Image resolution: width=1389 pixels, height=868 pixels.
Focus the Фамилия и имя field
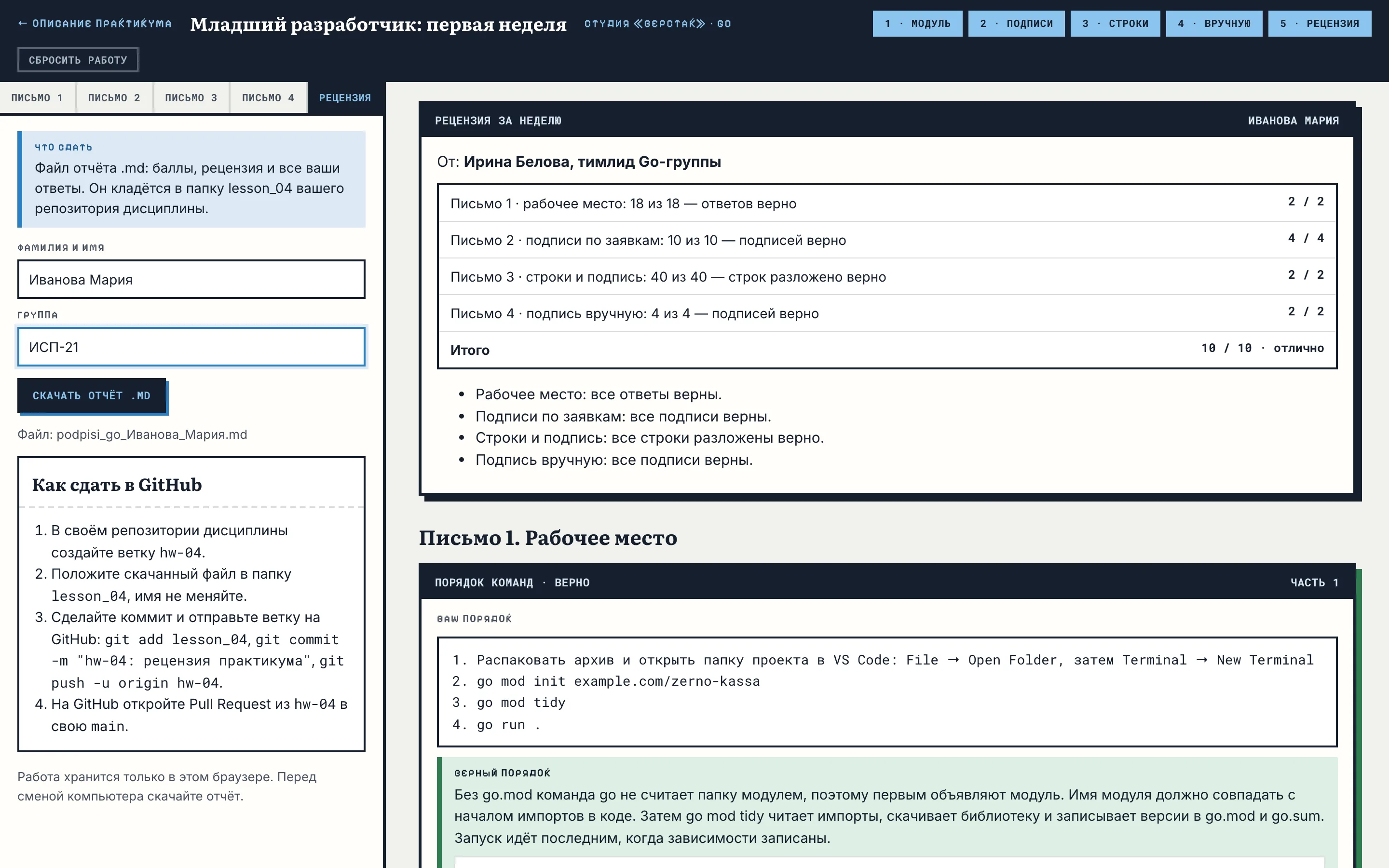point(191,279)
